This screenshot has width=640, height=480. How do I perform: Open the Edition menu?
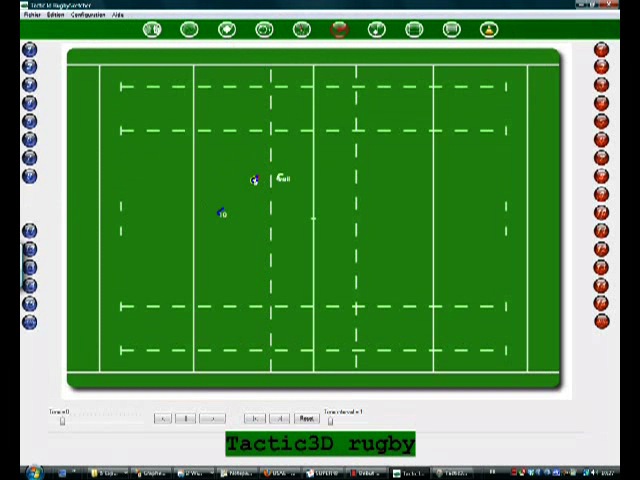point(55,15)
